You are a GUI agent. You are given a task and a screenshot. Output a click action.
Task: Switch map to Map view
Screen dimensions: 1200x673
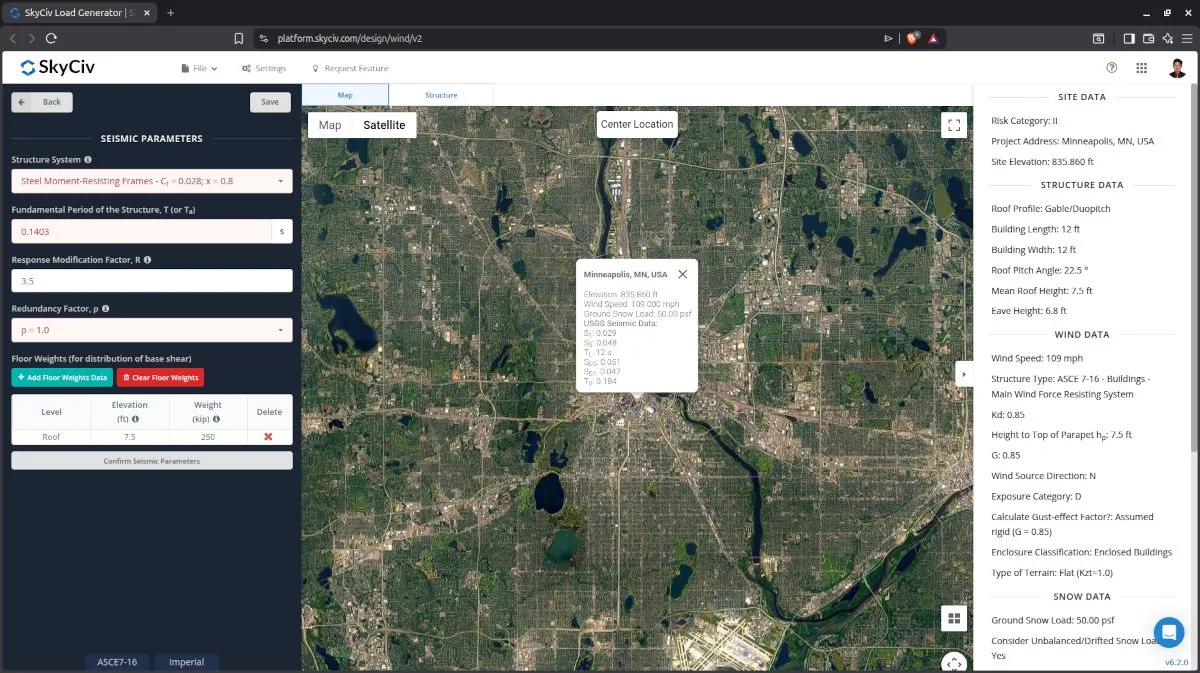click(330, 125)
